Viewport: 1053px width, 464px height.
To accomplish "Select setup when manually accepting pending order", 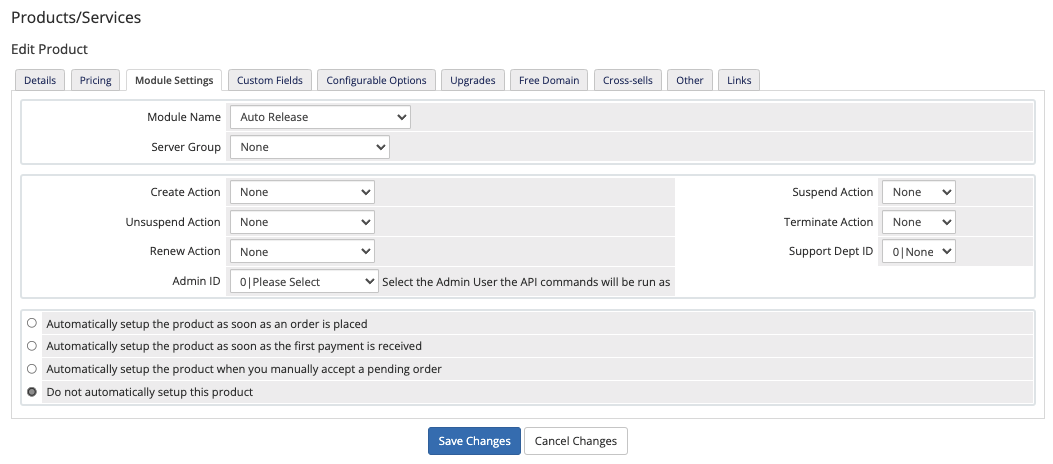I will pyautogui.click(x=32, y=369).
